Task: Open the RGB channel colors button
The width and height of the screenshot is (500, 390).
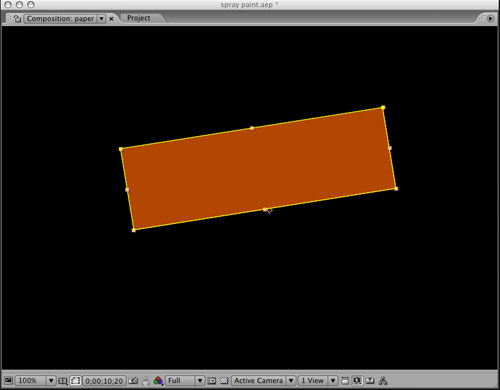Action: [158, 381]
